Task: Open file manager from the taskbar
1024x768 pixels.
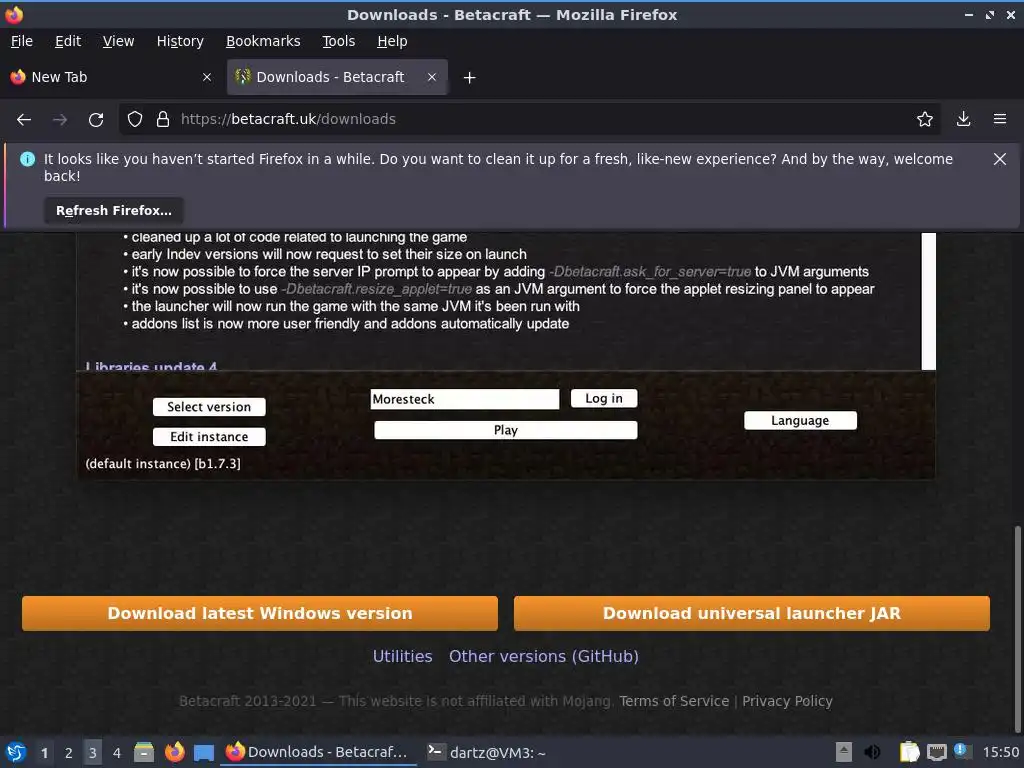Action: tap(144, 752)
